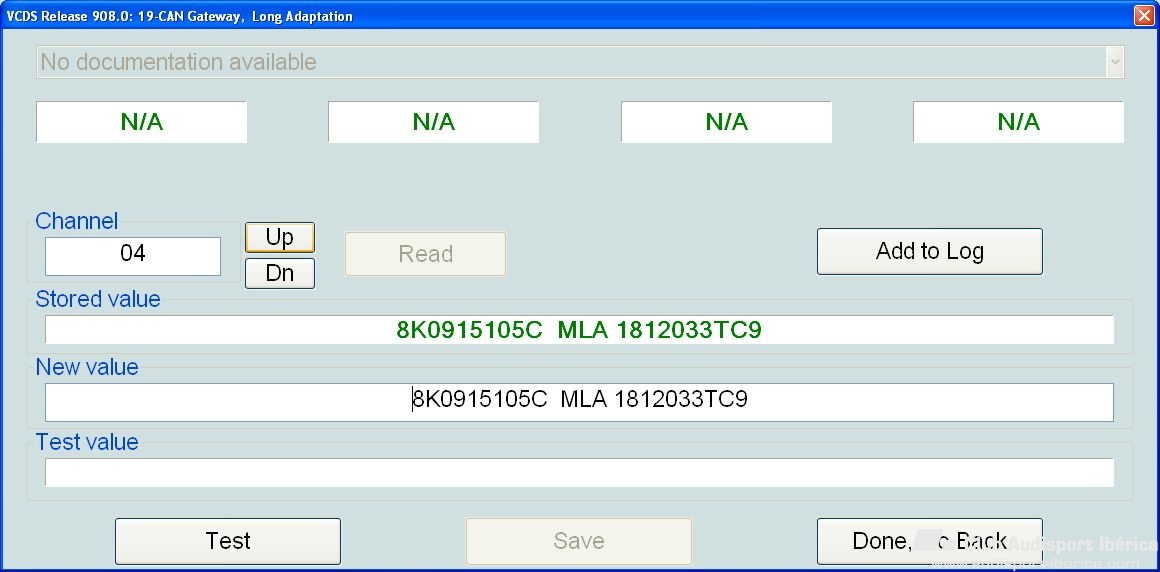Close the VCDS Long Adaptation window

pyautogui.click(x=1144, y=16)
